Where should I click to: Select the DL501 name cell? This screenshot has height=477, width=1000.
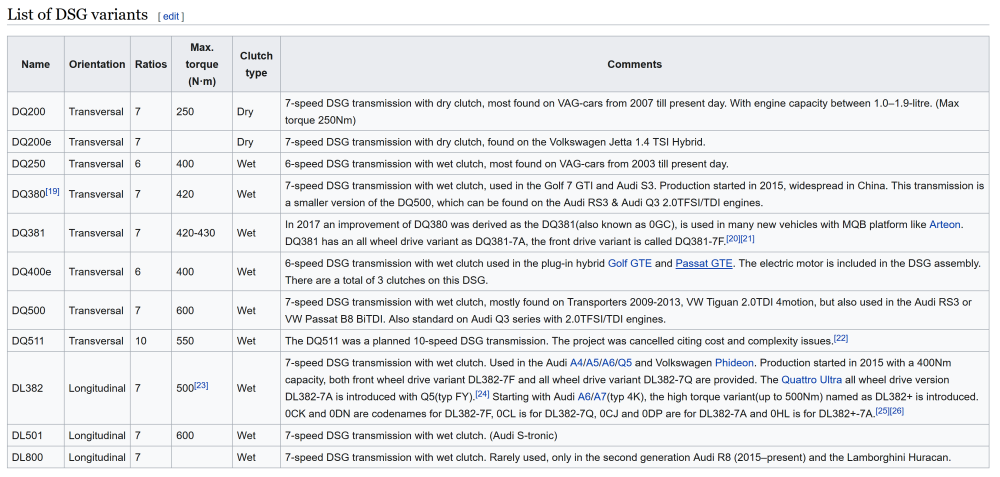click(36, 436)
